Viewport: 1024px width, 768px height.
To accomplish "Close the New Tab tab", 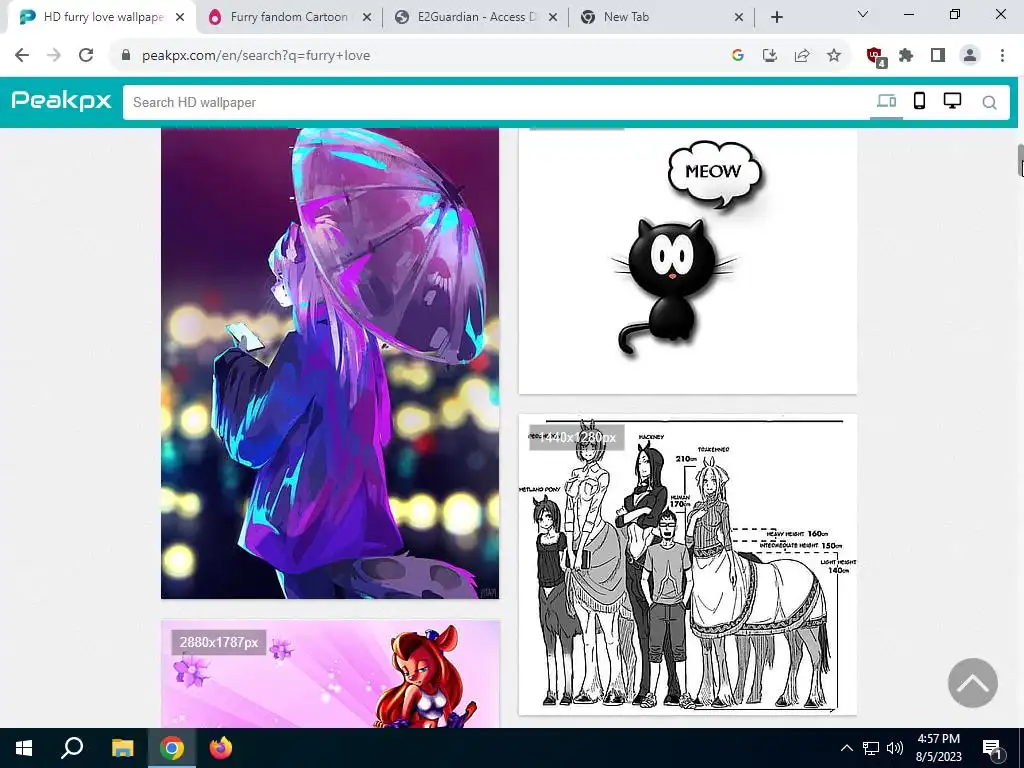I will tap(739, 18).
